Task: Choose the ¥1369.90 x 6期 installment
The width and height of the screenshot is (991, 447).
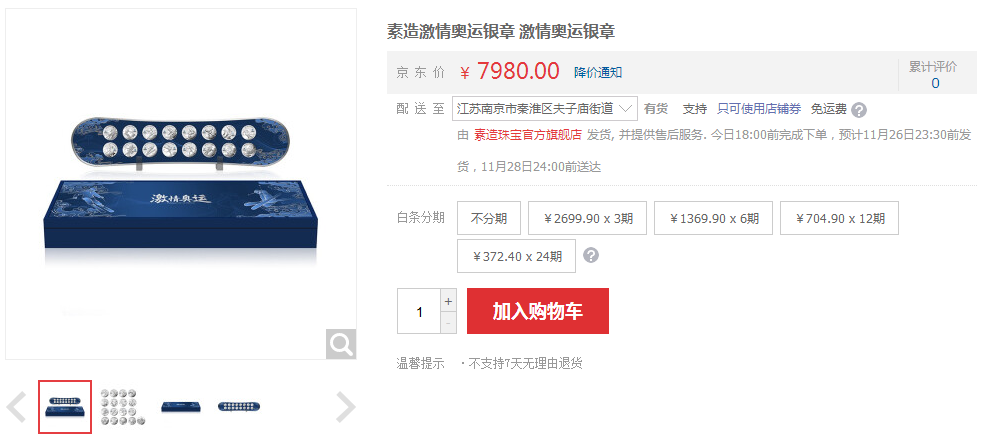Action: click(713, 218)
